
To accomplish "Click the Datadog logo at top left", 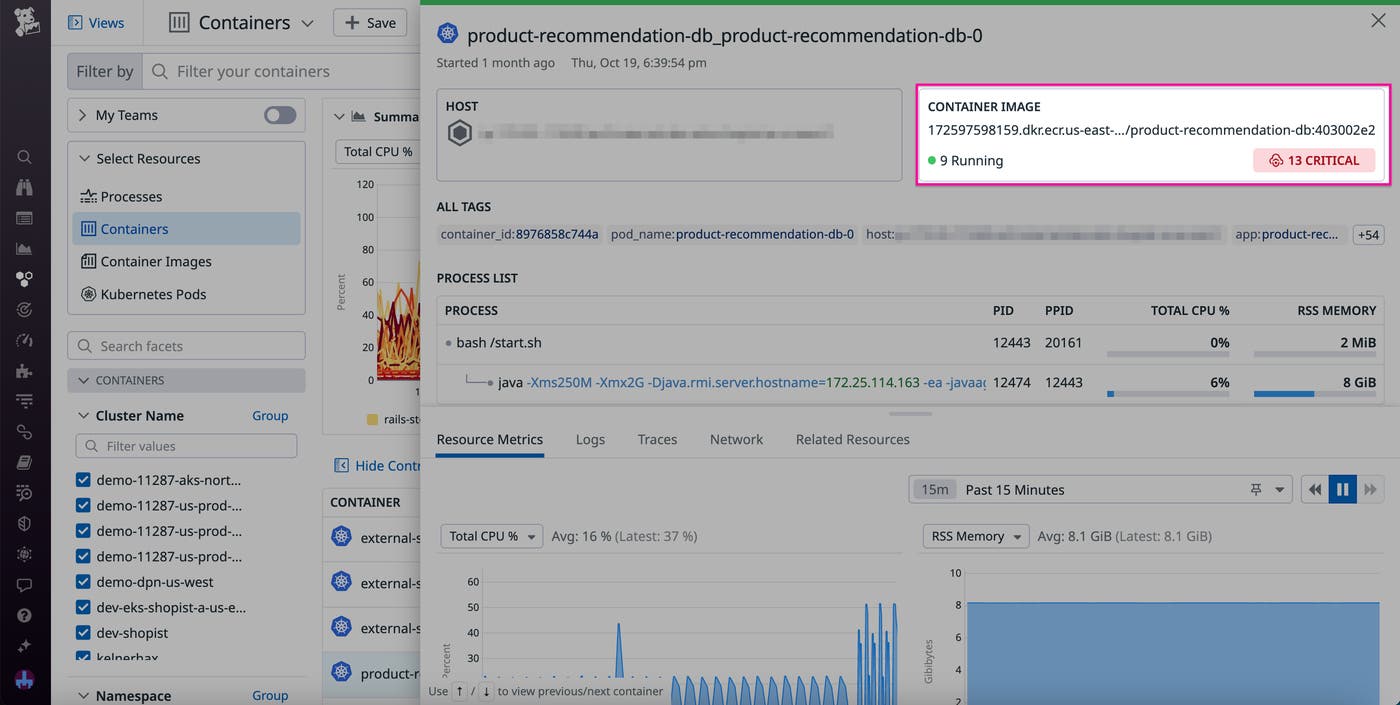I will point(25,22).
